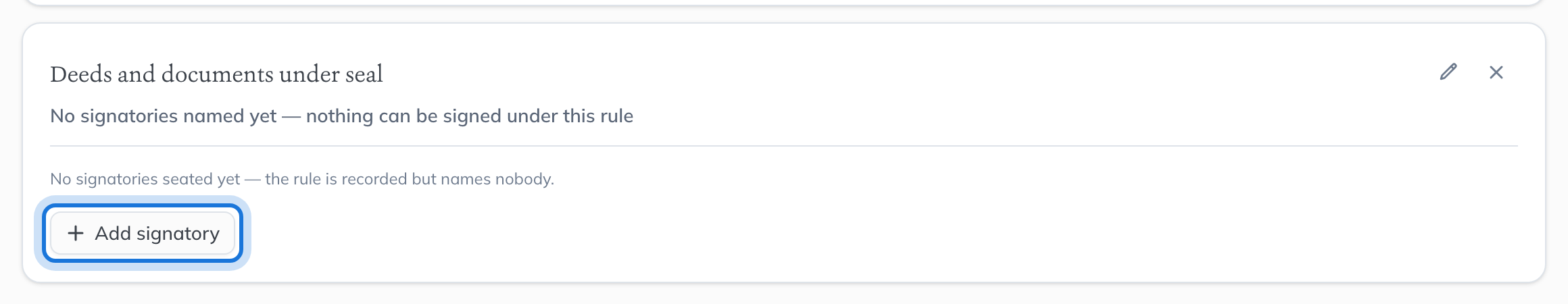Click the plus icon inside Add signatory
This screenshot has height=304, width=1568.
coord(76,233)
